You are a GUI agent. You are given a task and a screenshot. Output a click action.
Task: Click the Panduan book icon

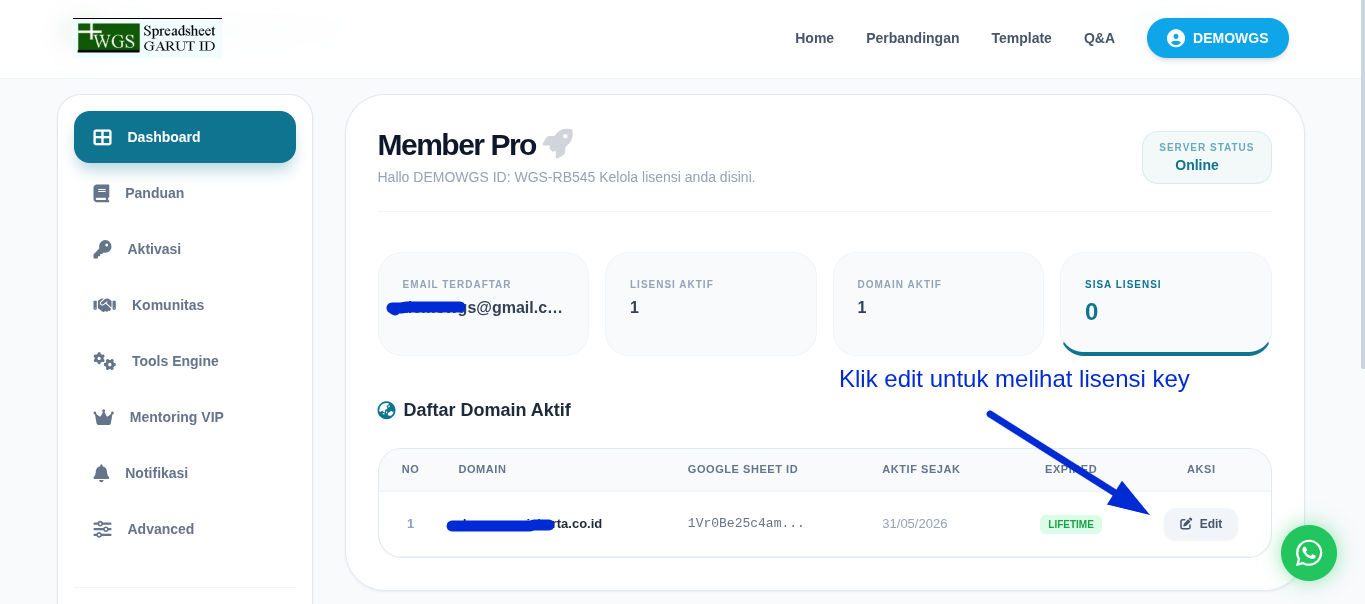pos(101,193)
